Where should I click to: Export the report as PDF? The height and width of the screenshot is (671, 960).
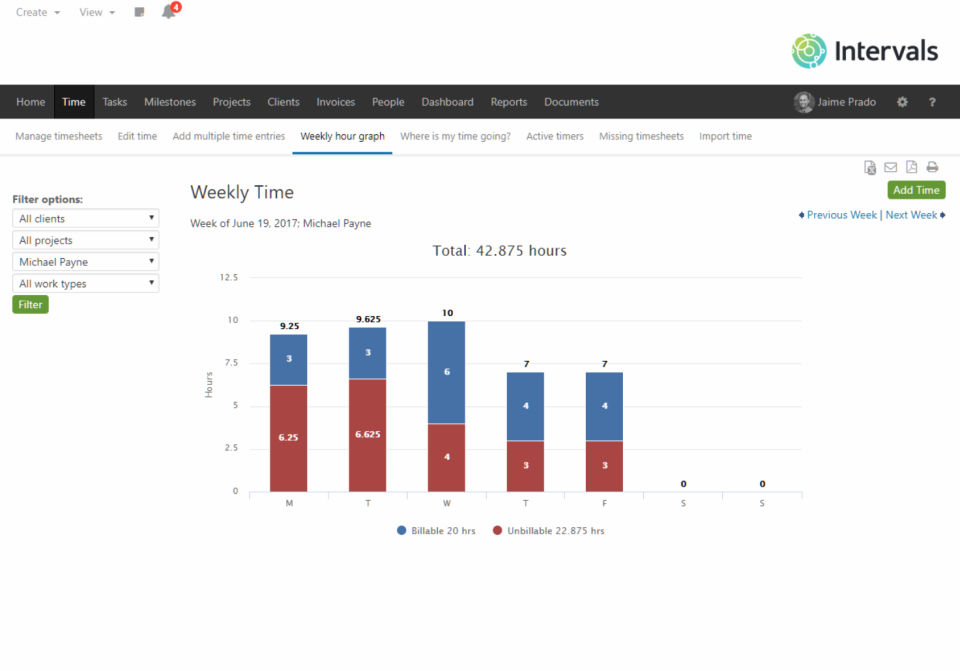point(911,168)
